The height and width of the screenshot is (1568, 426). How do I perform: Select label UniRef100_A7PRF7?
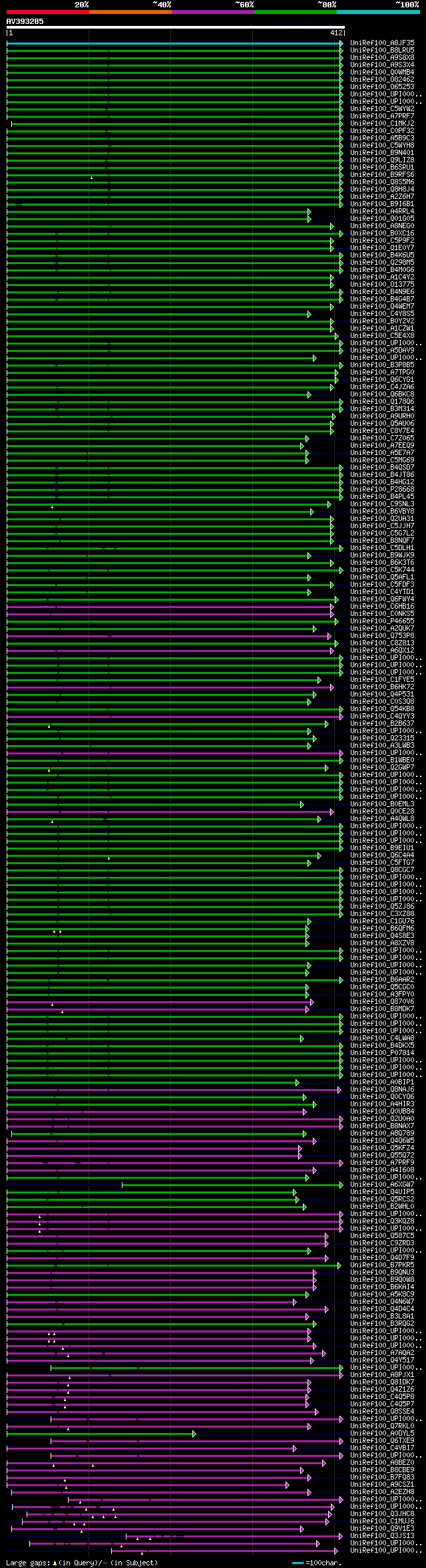point(382,116)
